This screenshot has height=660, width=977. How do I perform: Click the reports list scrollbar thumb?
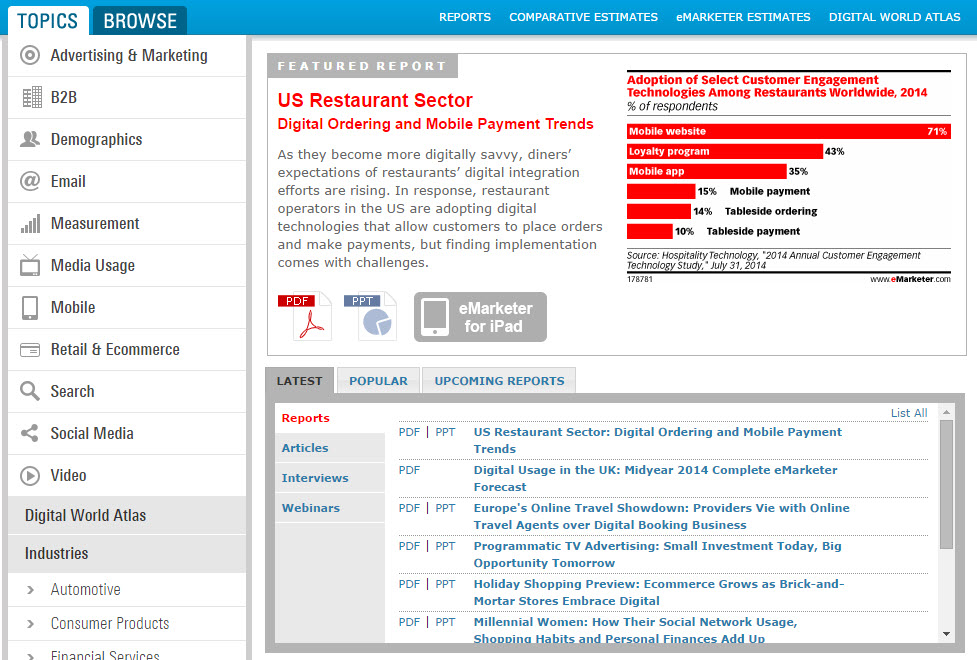click(x=946, y=484)
